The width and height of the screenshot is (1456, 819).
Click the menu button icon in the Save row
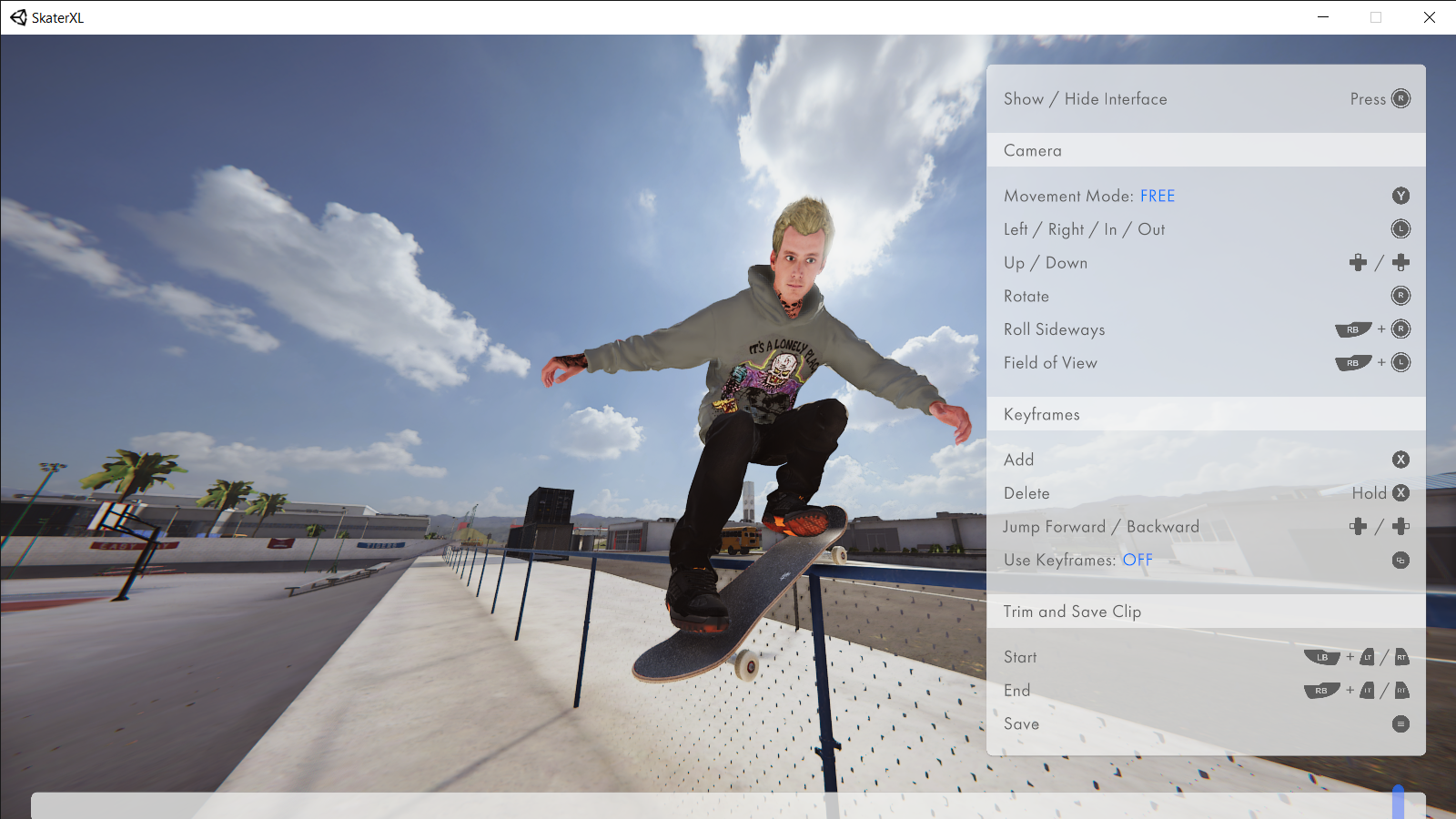point(1400,724)
